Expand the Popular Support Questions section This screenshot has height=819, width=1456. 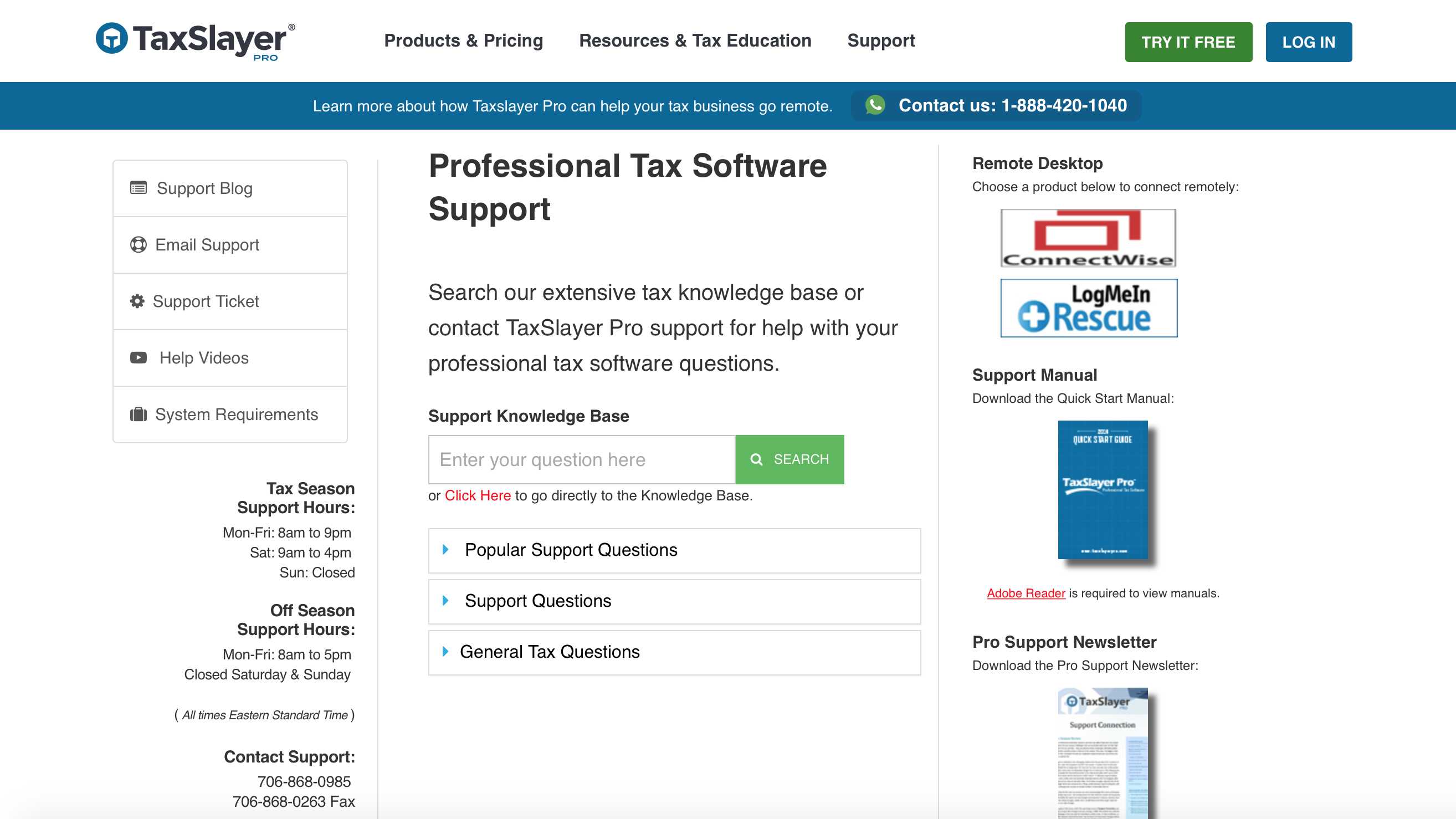pyautogui.click(x=675, y=548)
